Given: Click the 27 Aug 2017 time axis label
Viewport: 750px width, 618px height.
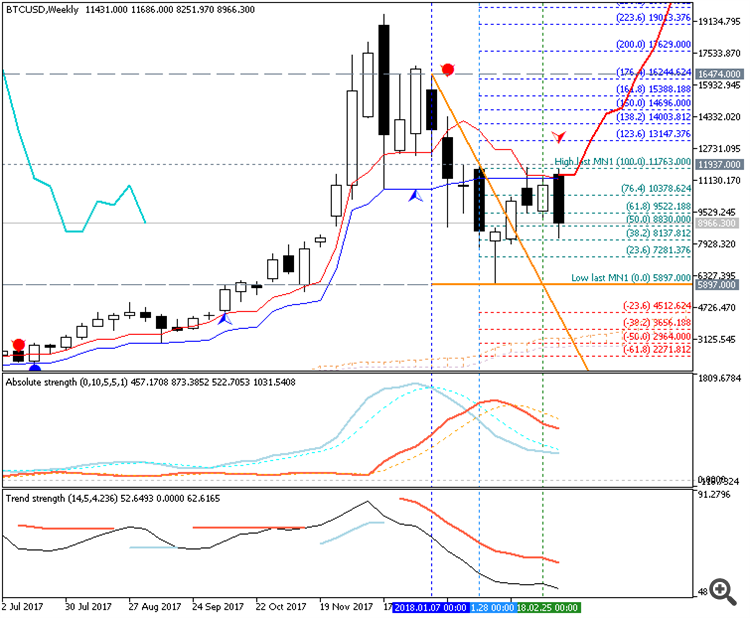Looking at the screenshot, I should 154,607.
